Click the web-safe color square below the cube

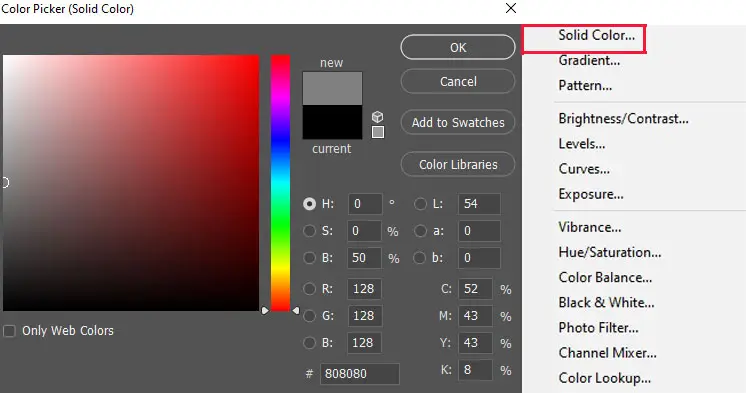point(378,132)
